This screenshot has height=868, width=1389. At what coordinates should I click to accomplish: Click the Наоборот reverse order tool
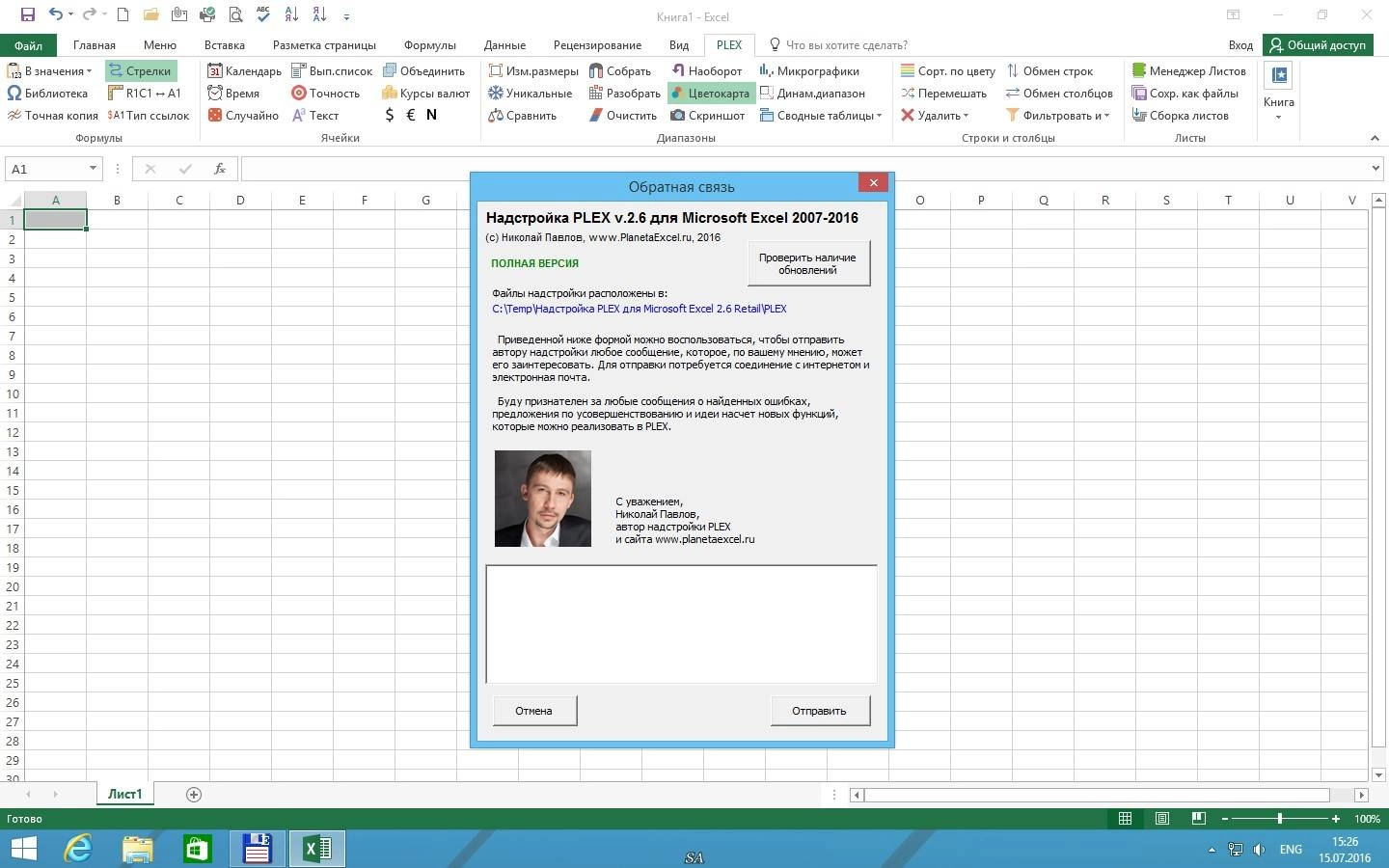point(706,71)
